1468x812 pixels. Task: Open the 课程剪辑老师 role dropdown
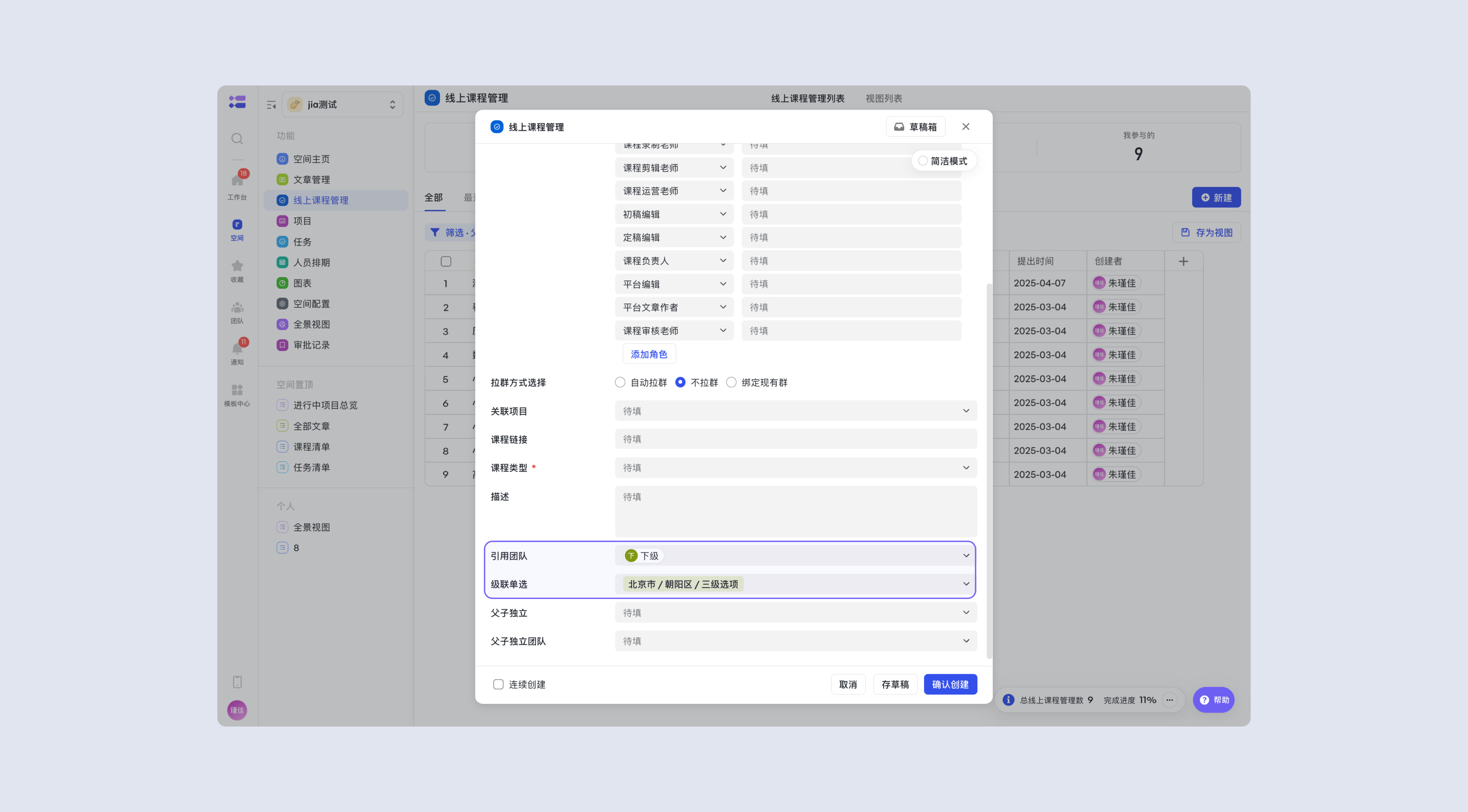[674, 167]
